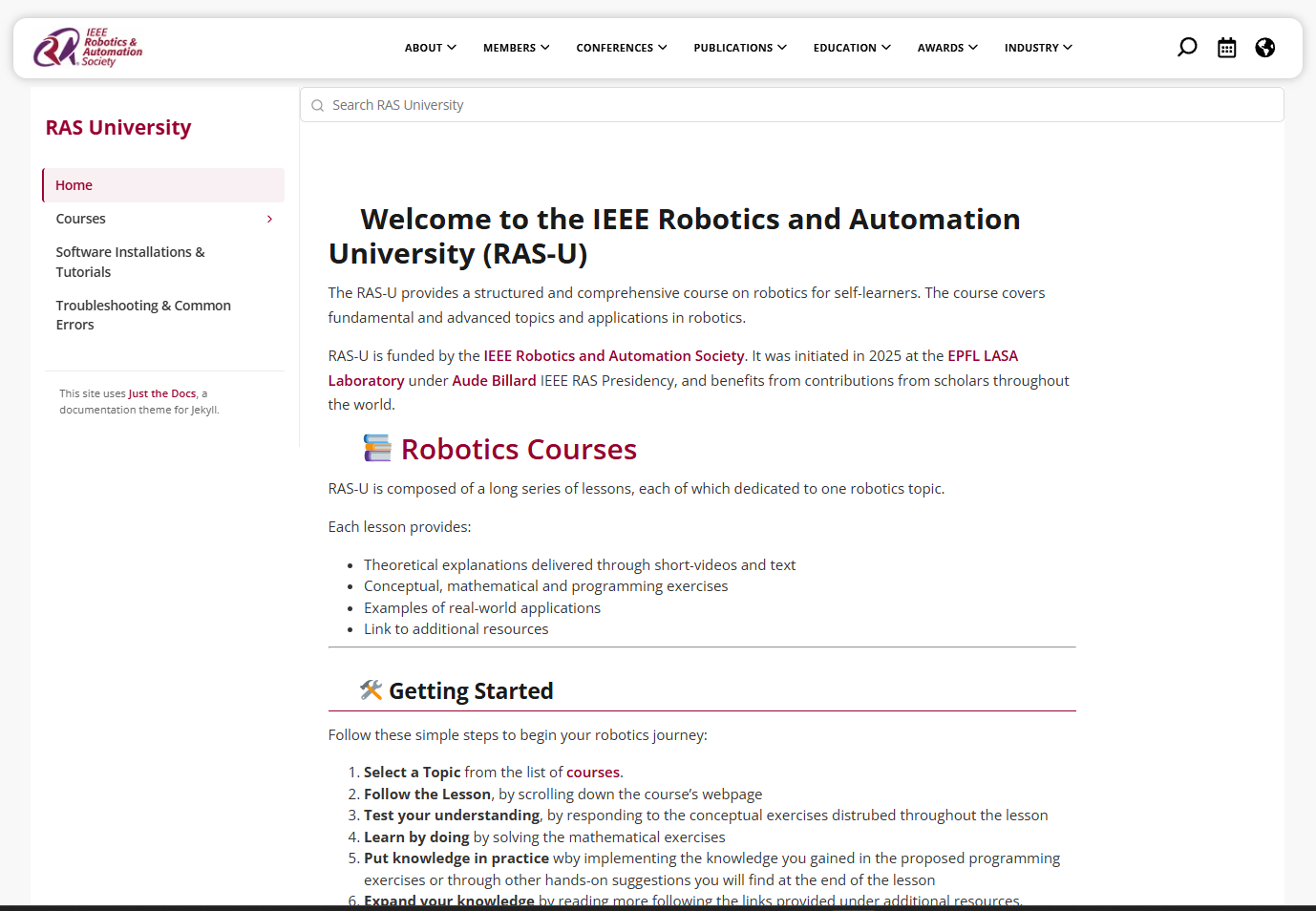Click the Robotics Courses heading
This screenshot has width=1316, height=911.
[x=519, y=449]
